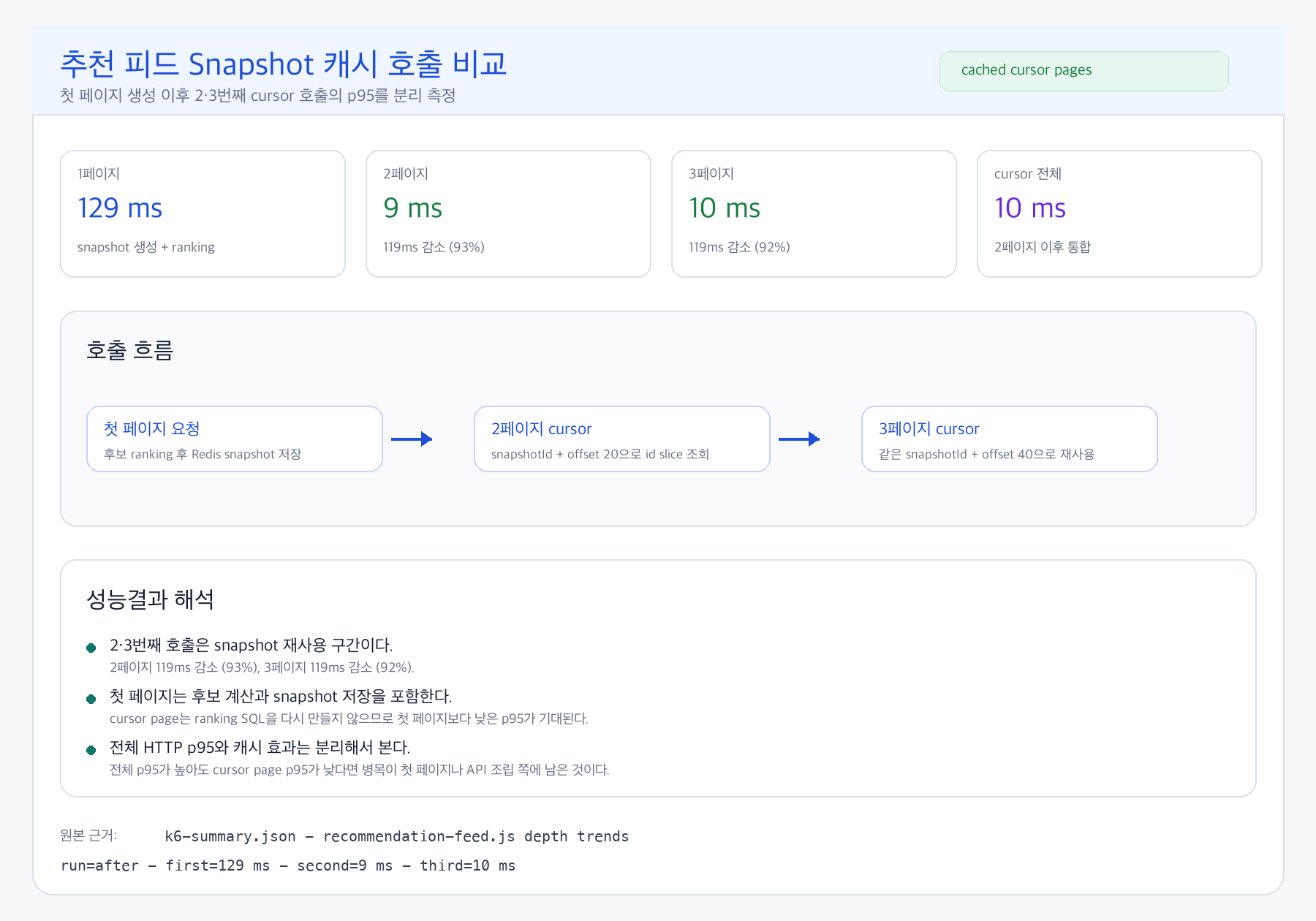Open the 3페이지 10 ms metric card
This screenshot has width=1316, height=921.
pos(814,213)
